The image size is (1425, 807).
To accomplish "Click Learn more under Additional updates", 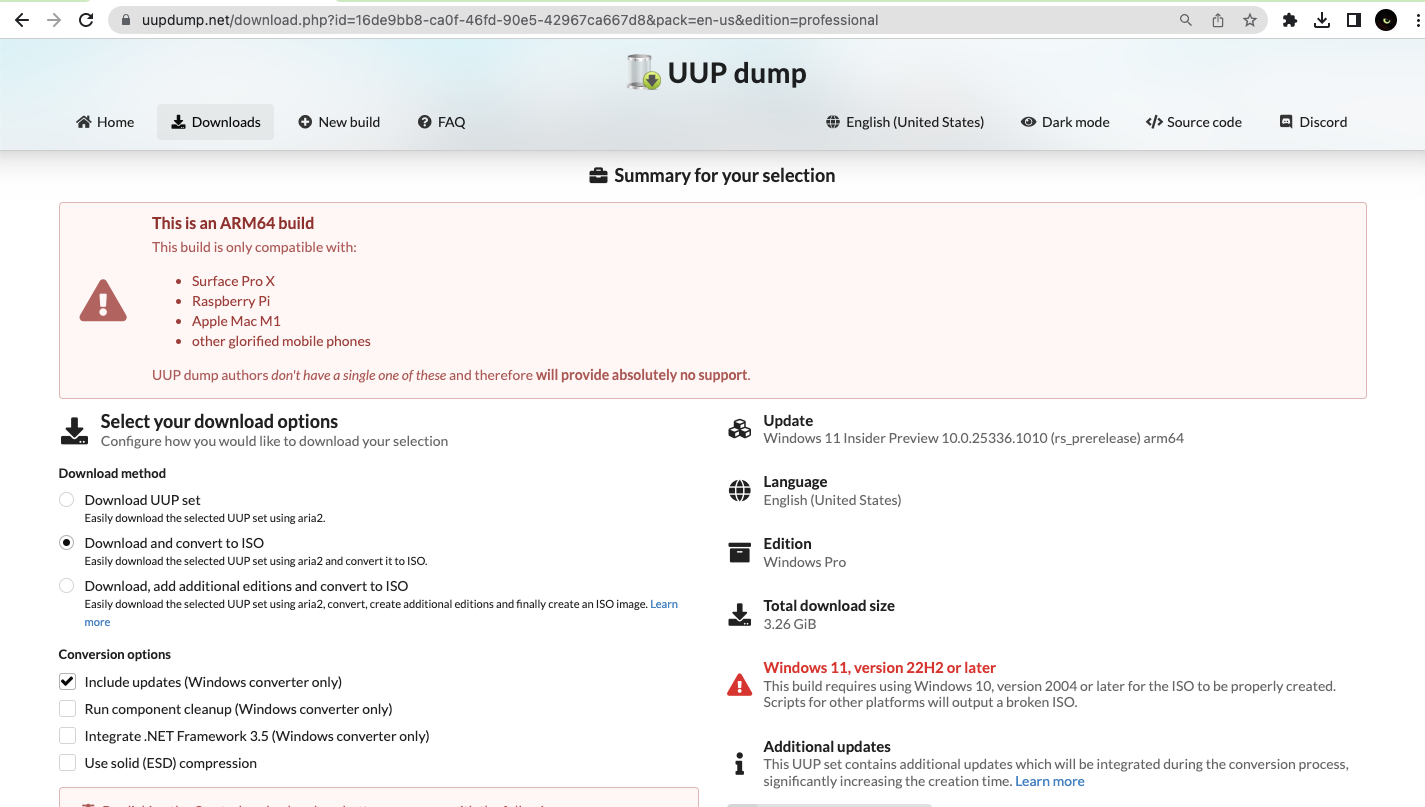I will pos(1049,782).
